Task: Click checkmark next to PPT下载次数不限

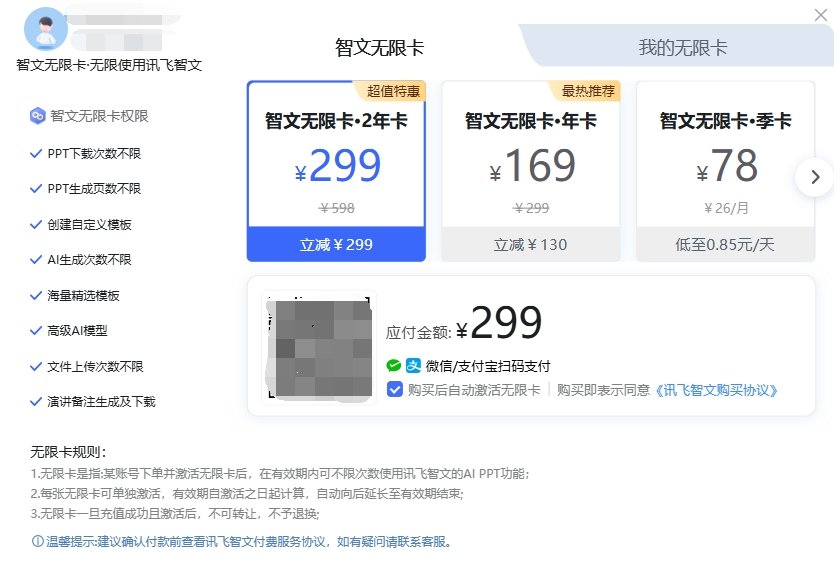Action: [x=36, y=154]
